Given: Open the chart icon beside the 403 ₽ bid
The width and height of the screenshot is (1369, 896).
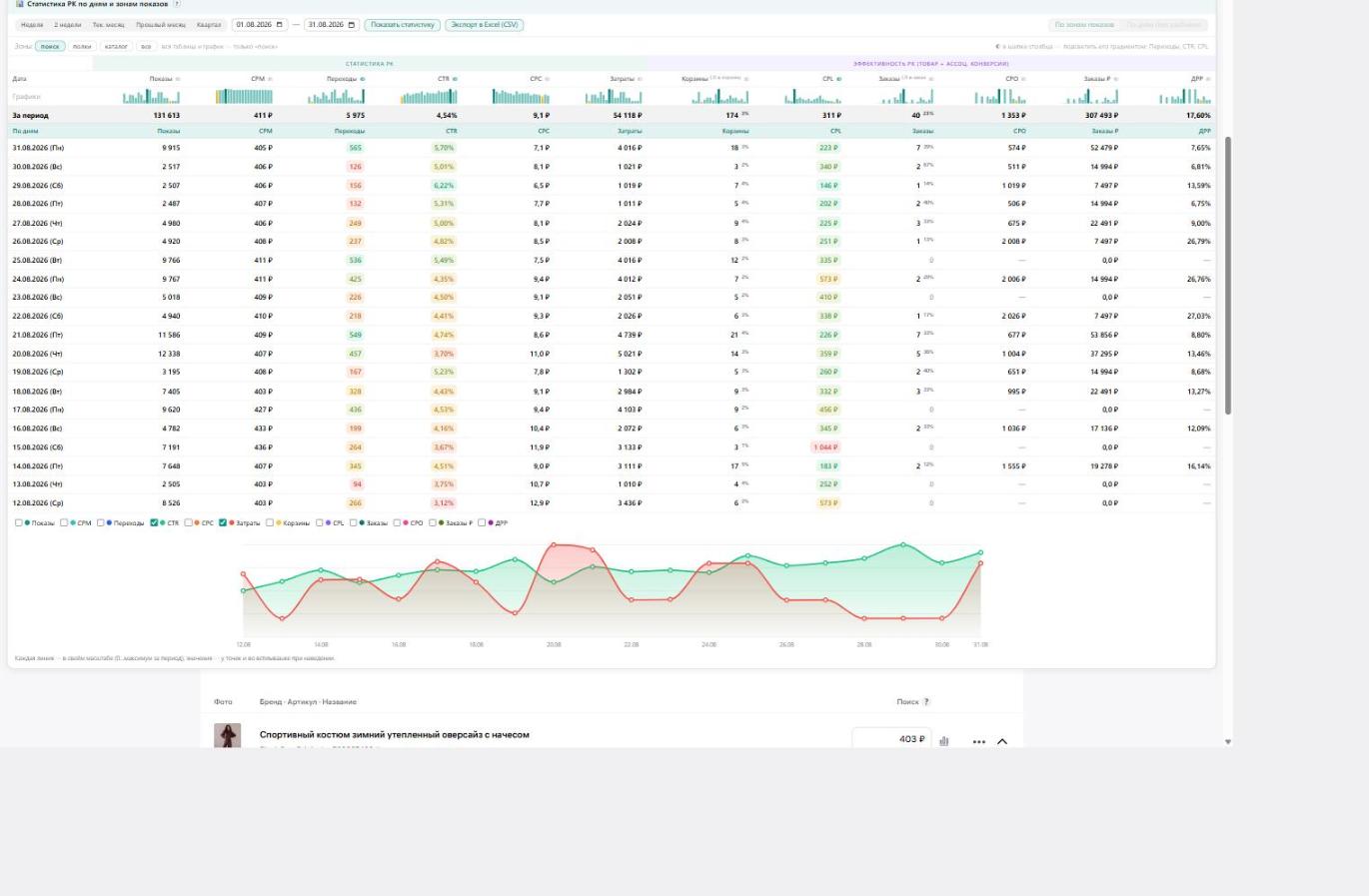Looking at the screenshot, I should point(944,741).
